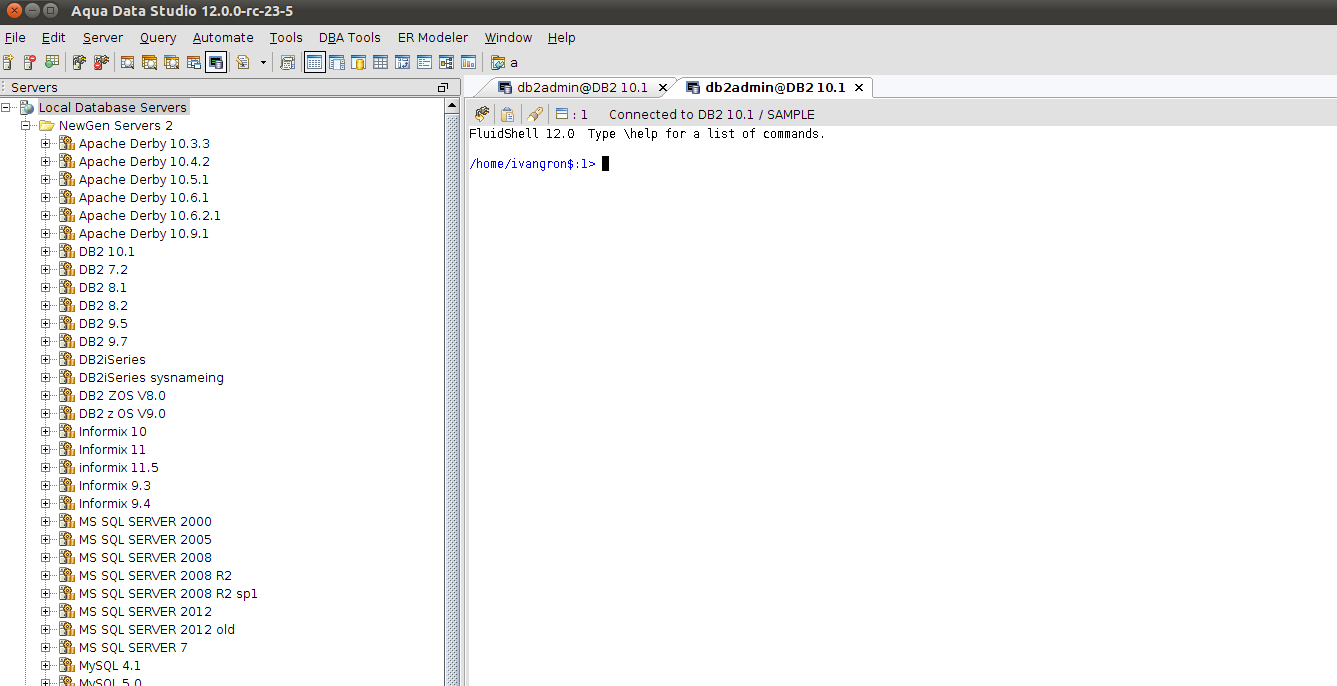Screen dimensions: 1337x686
Task: Open the DBA Tools menu
Action: (350, 37)
